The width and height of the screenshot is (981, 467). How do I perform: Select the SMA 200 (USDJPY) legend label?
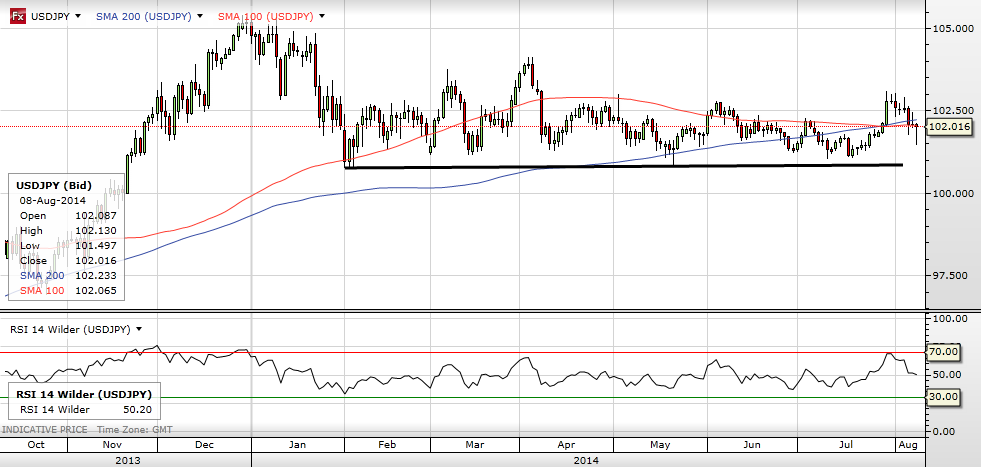[x=143, y=16]
